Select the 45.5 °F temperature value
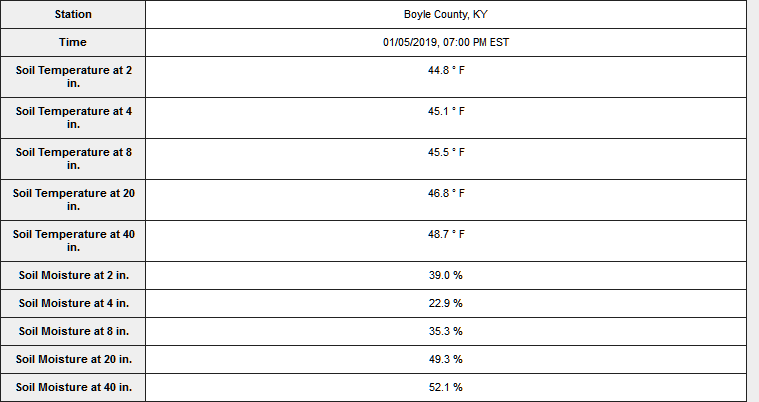759x402 pixels. point(446,153)
